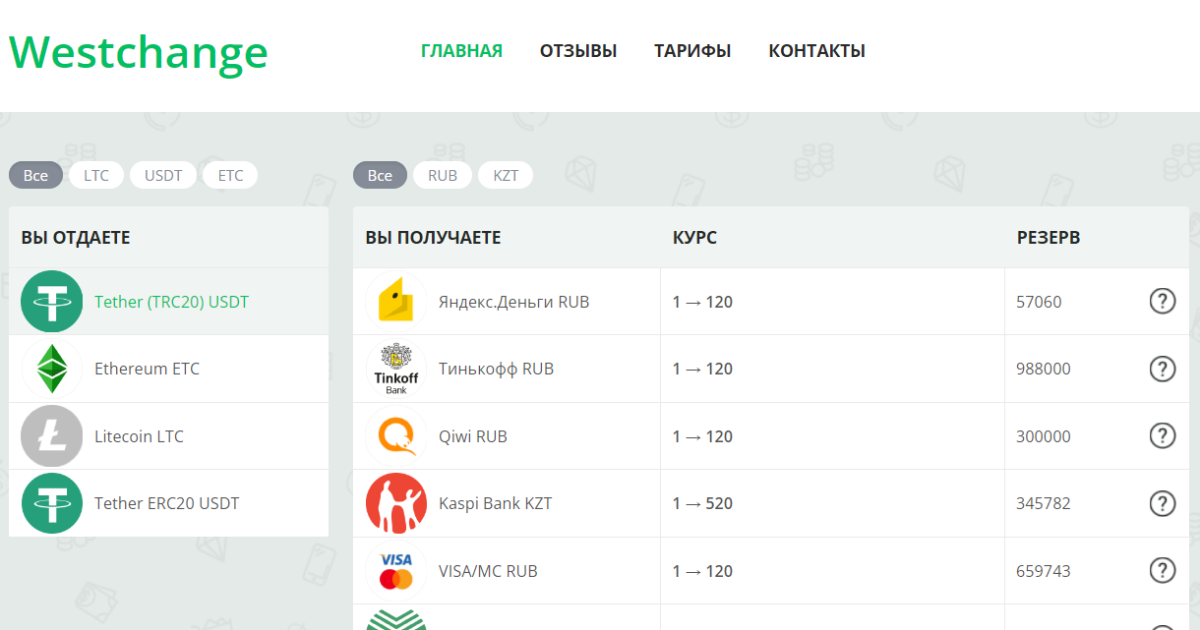The height and width of the screenshot is (630, 1200).
Task: Click the РЕЗЕРВ column header
Action: point(1048,238)
